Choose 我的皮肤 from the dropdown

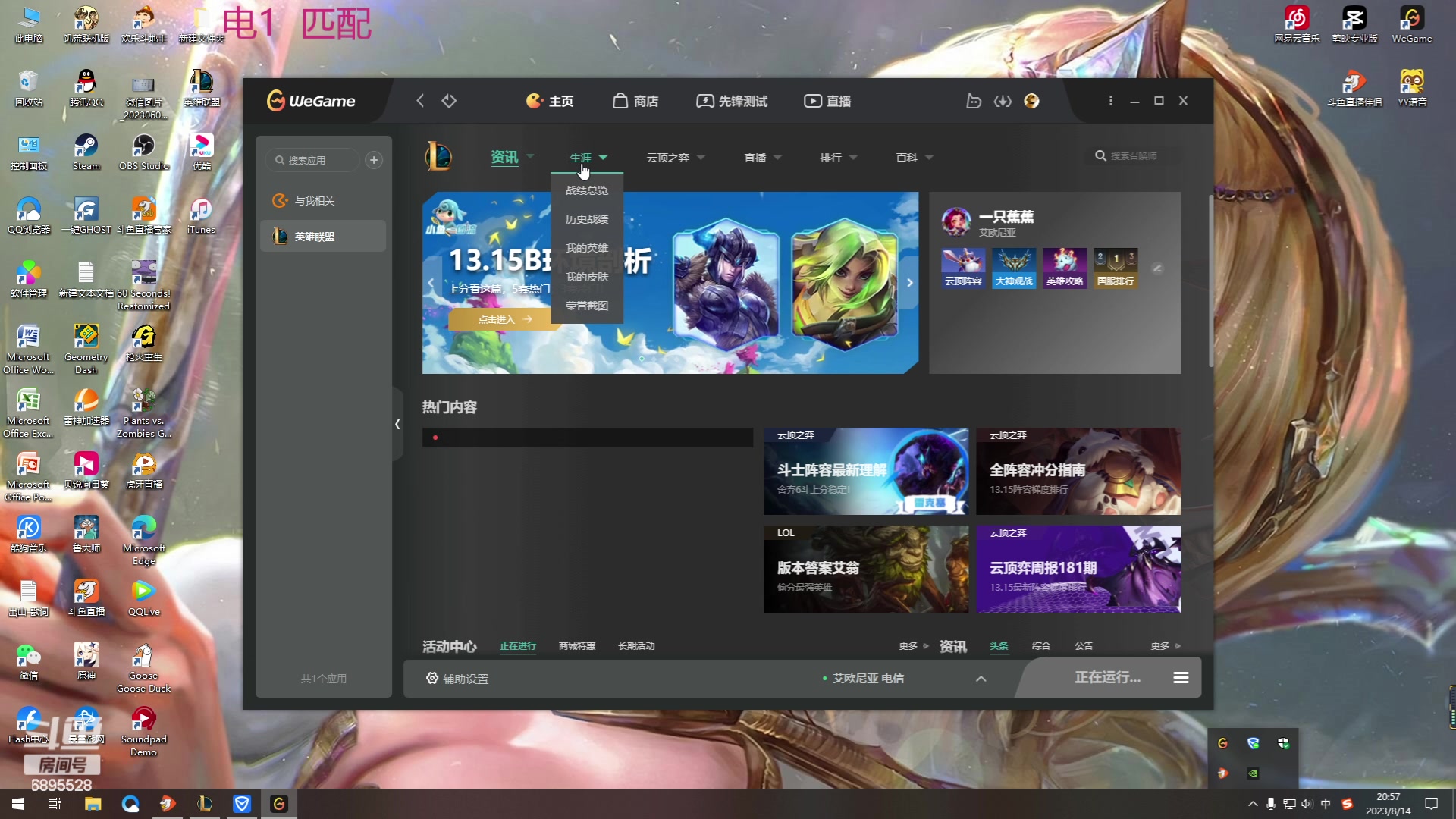pos(587,277)
